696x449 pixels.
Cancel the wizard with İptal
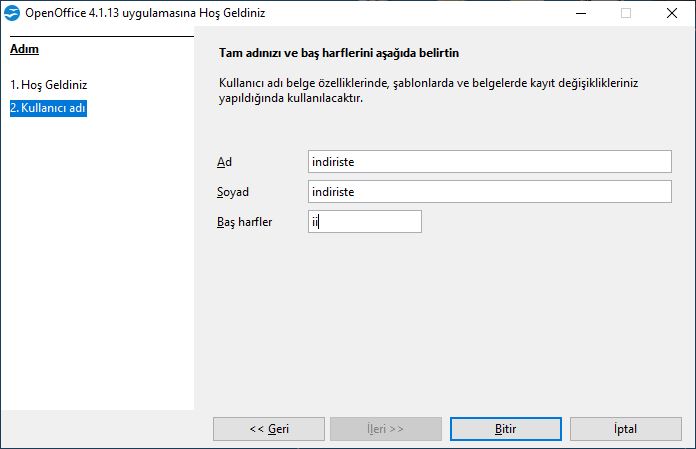pyautogui.click(x=625, y=429)
